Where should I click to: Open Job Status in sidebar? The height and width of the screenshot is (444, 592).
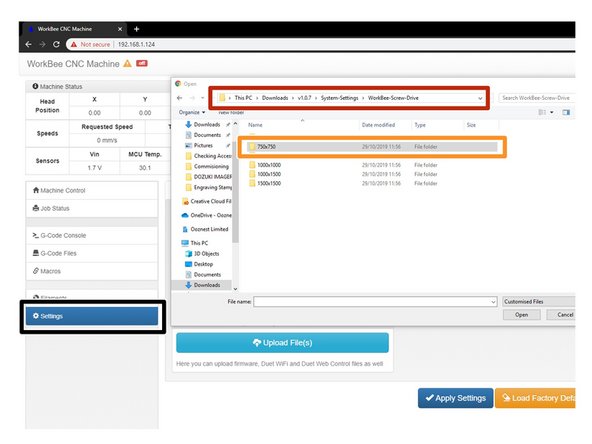[92, 208]
